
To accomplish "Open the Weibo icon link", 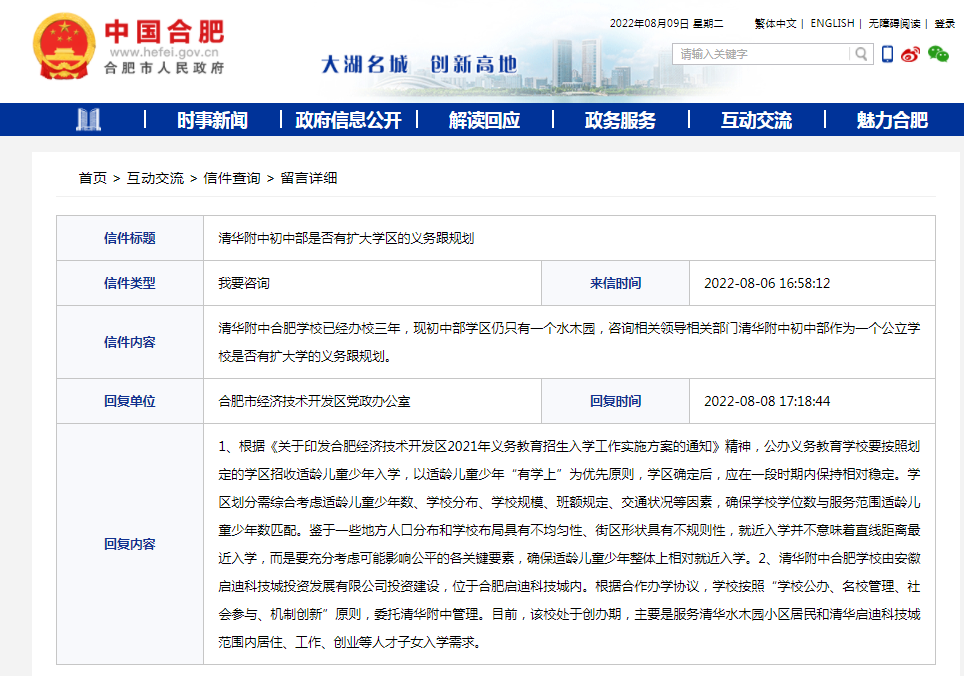I will (x=911, y=54).
